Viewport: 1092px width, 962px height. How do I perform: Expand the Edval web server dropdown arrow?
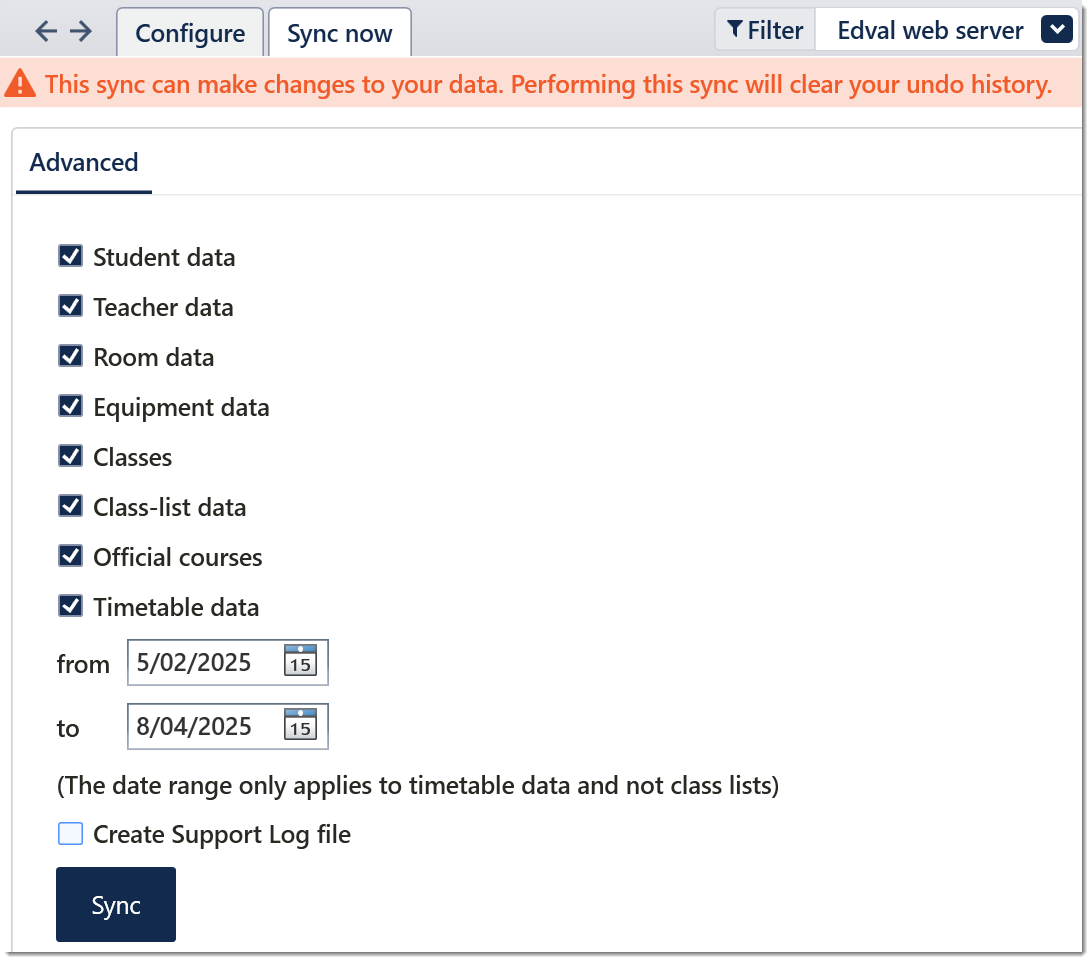(x=1056, y=31)
